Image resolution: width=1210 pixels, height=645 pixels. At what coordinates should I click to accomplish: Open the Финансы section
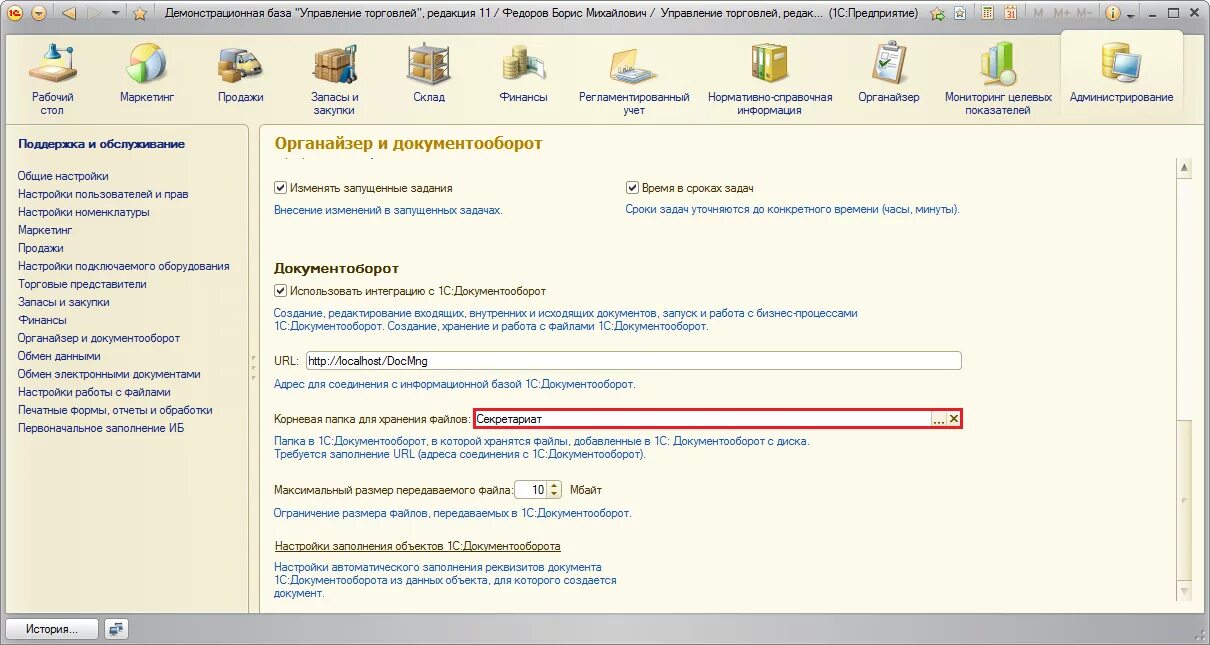pyautogui.click(x=523, y=74)
